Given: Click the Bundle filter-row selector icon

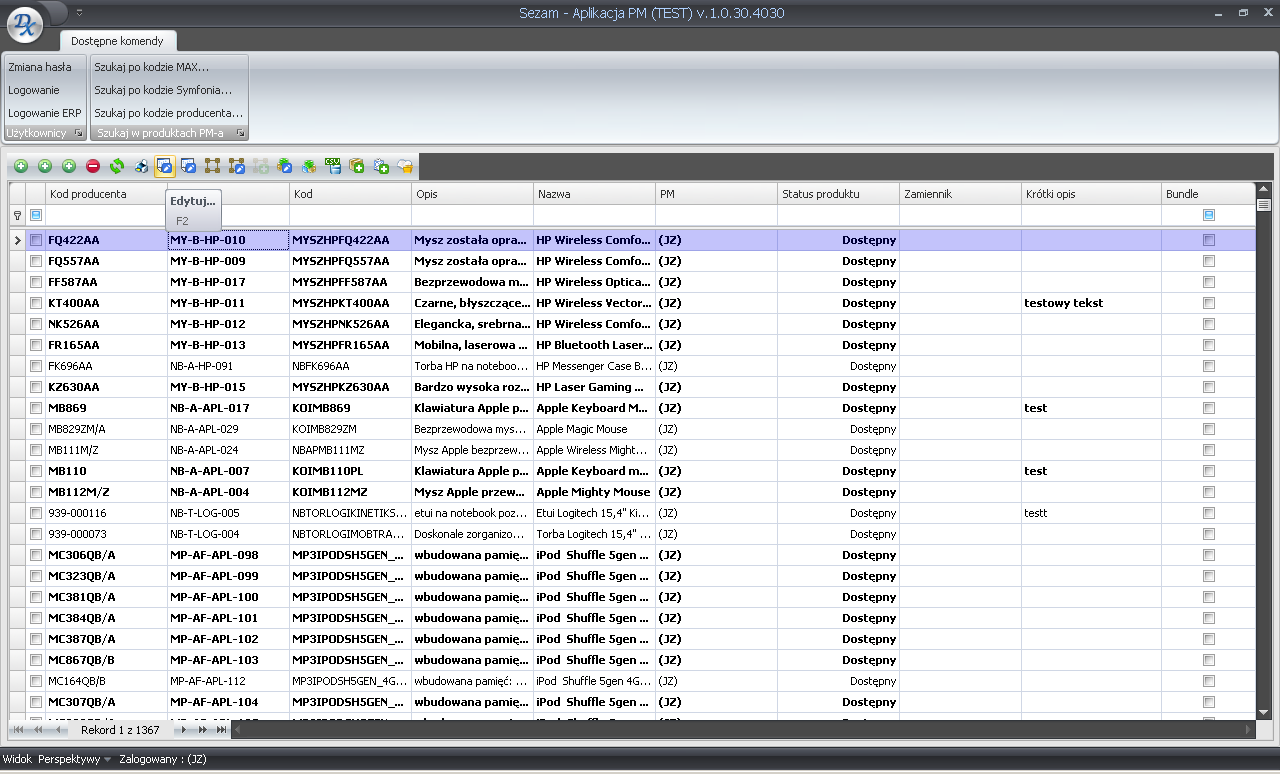Looking at the screenshot, I should tap(1209, 215).
